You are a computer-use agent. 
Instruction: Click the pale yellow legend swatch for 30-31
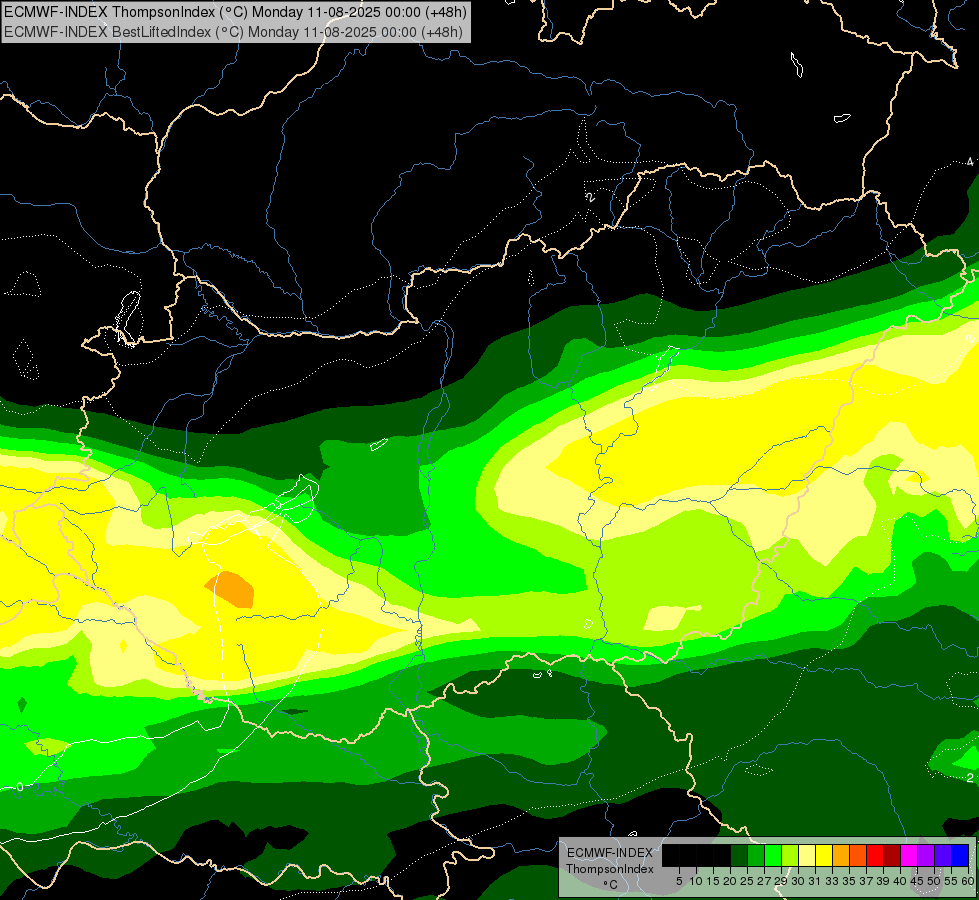[807, 855]
